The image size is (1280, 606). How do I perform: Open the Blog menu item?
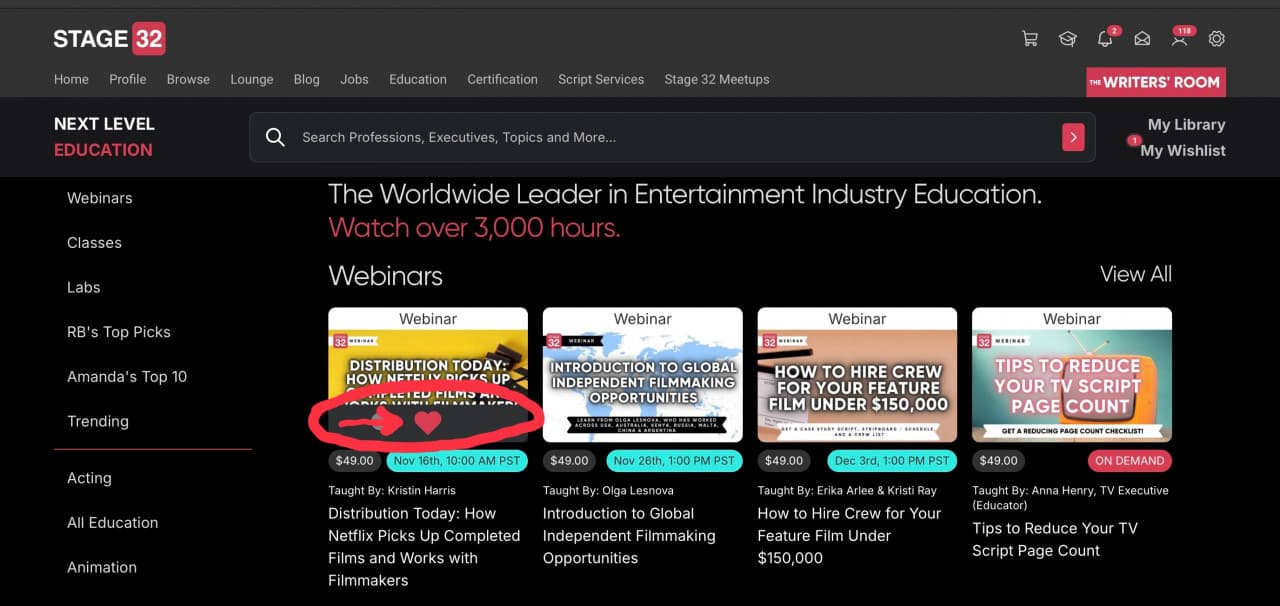coord(307,79)
